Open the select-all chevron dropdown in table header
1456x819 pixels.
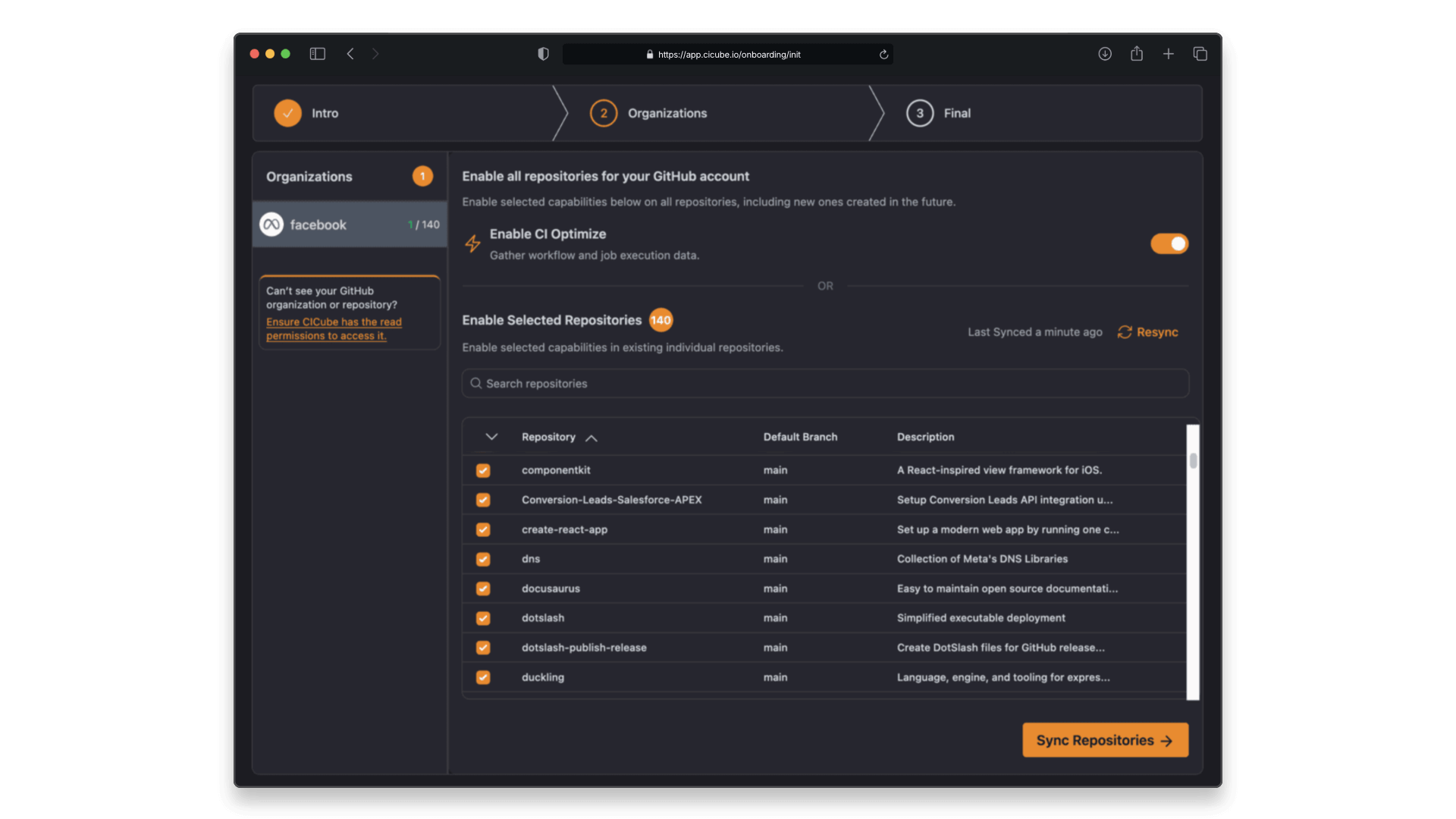491,437
